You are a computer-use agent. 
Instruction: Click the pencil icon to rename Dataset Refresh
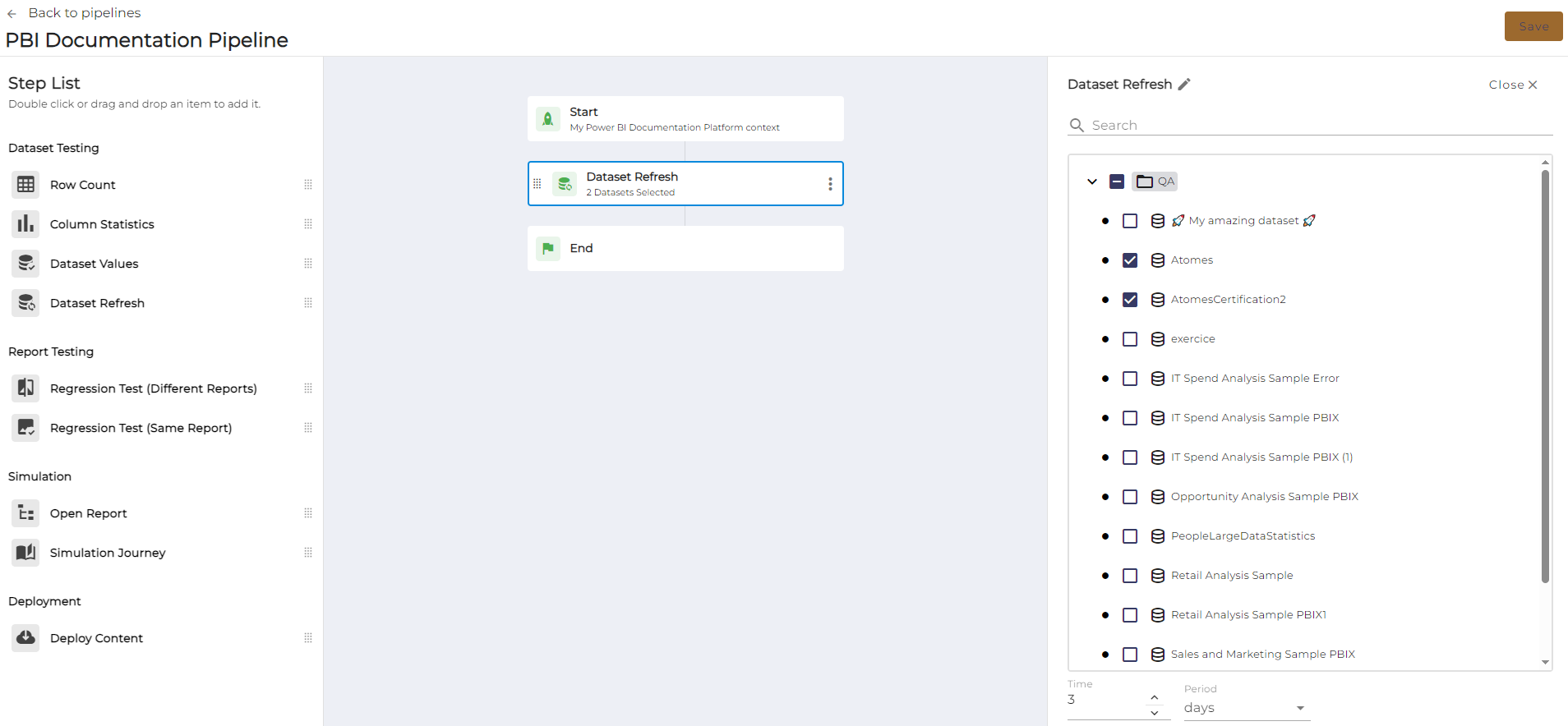(x=1184, y=84)
